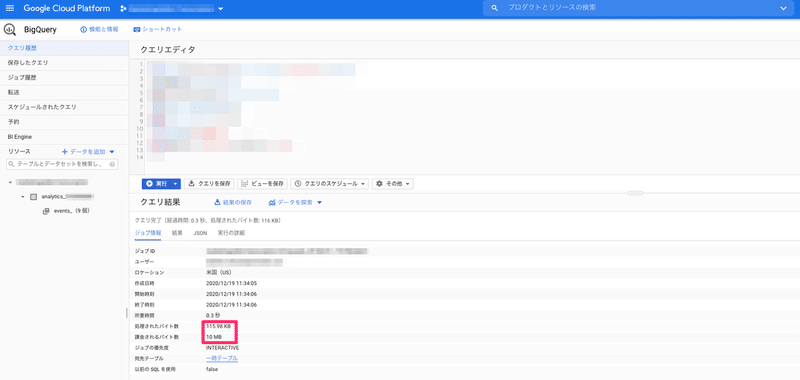Click the クエリ完了 status message
Image resolution: width=800 pixels, height=380 pixels.
207,221
